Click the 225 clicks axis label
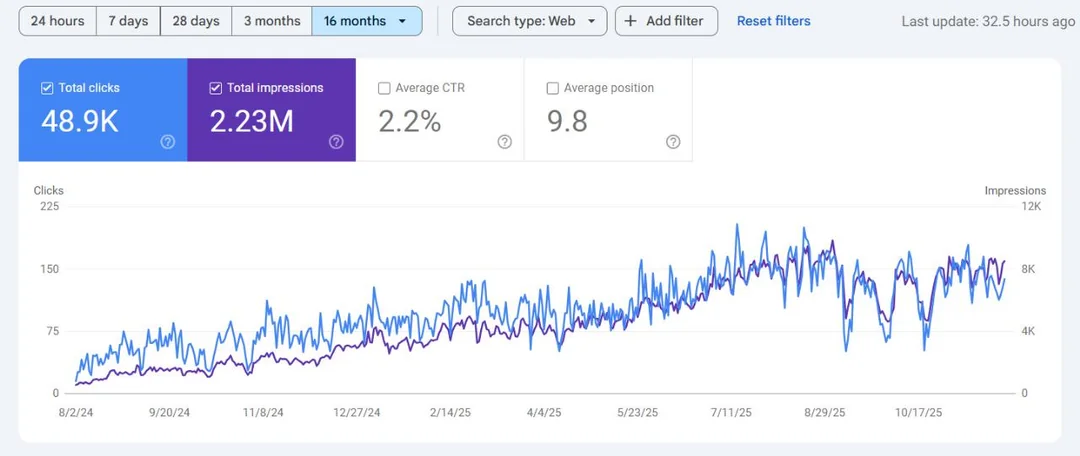 click(50, 207)
